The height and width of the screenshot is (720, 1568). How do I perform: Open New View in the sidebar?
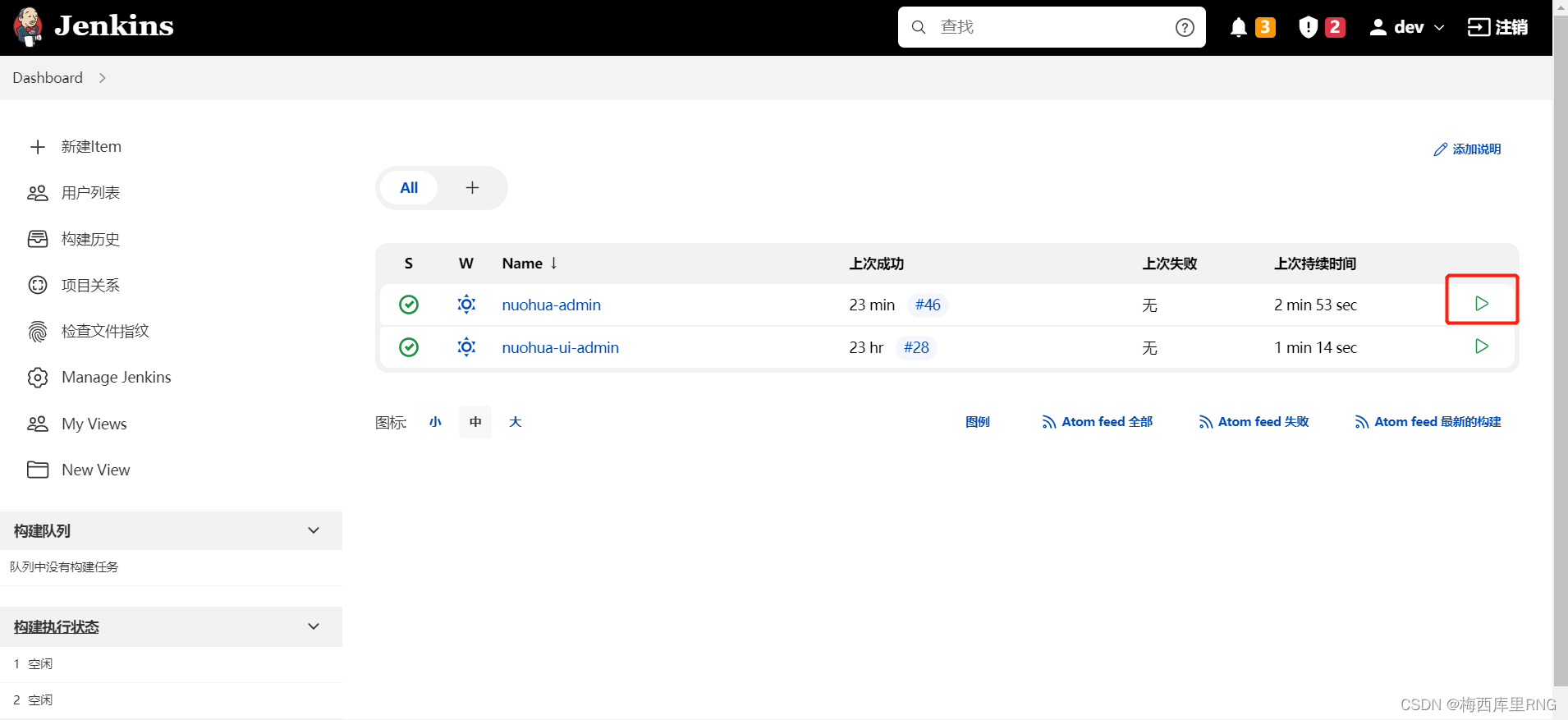coord(95,470)
